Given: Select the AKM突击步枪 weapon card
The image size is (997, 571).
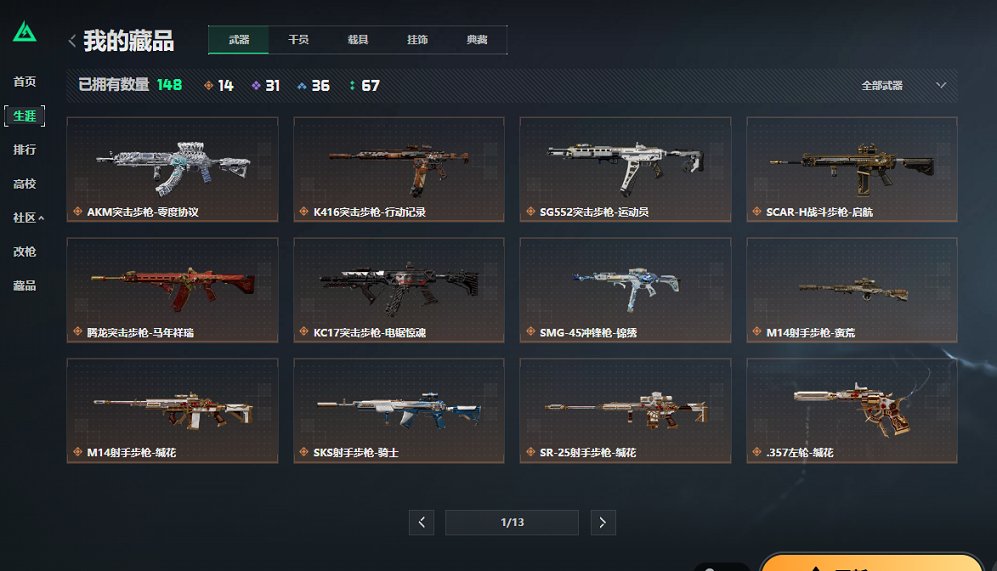Looking at the screenshot, I should click(172, 169).
